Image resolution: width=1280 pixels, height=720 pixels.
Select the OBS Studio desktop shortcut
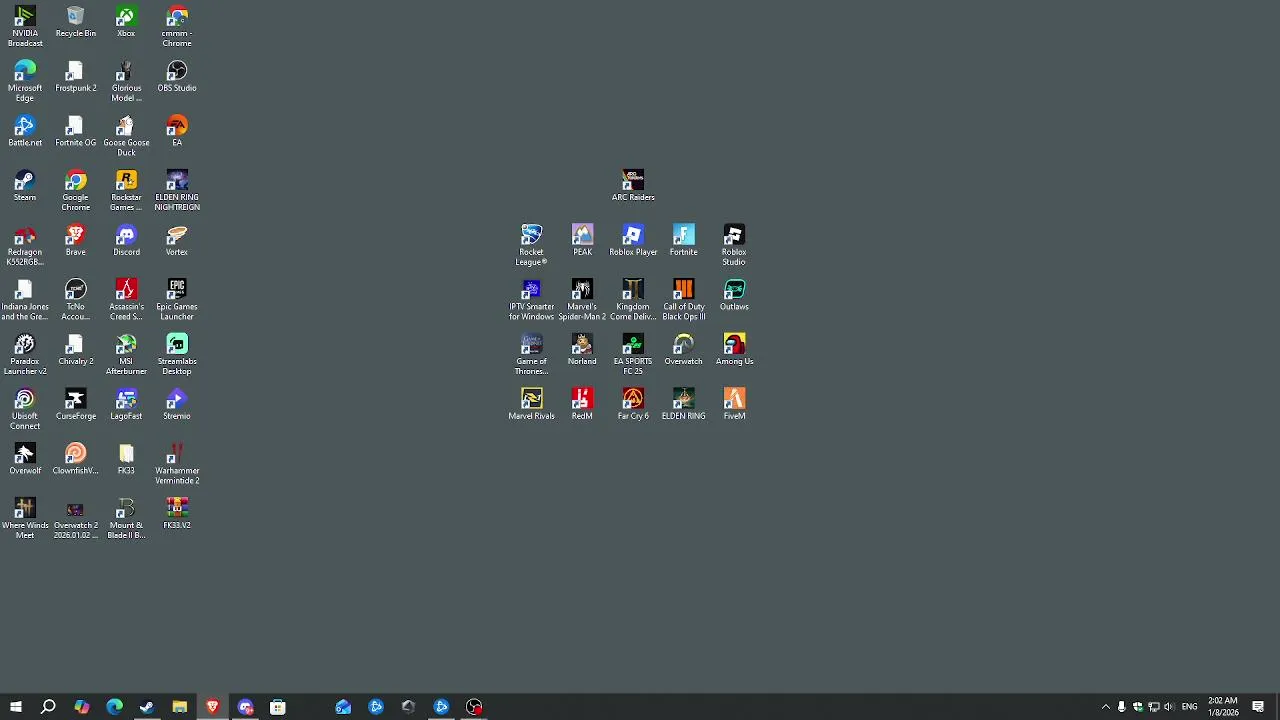click(177, 77)
